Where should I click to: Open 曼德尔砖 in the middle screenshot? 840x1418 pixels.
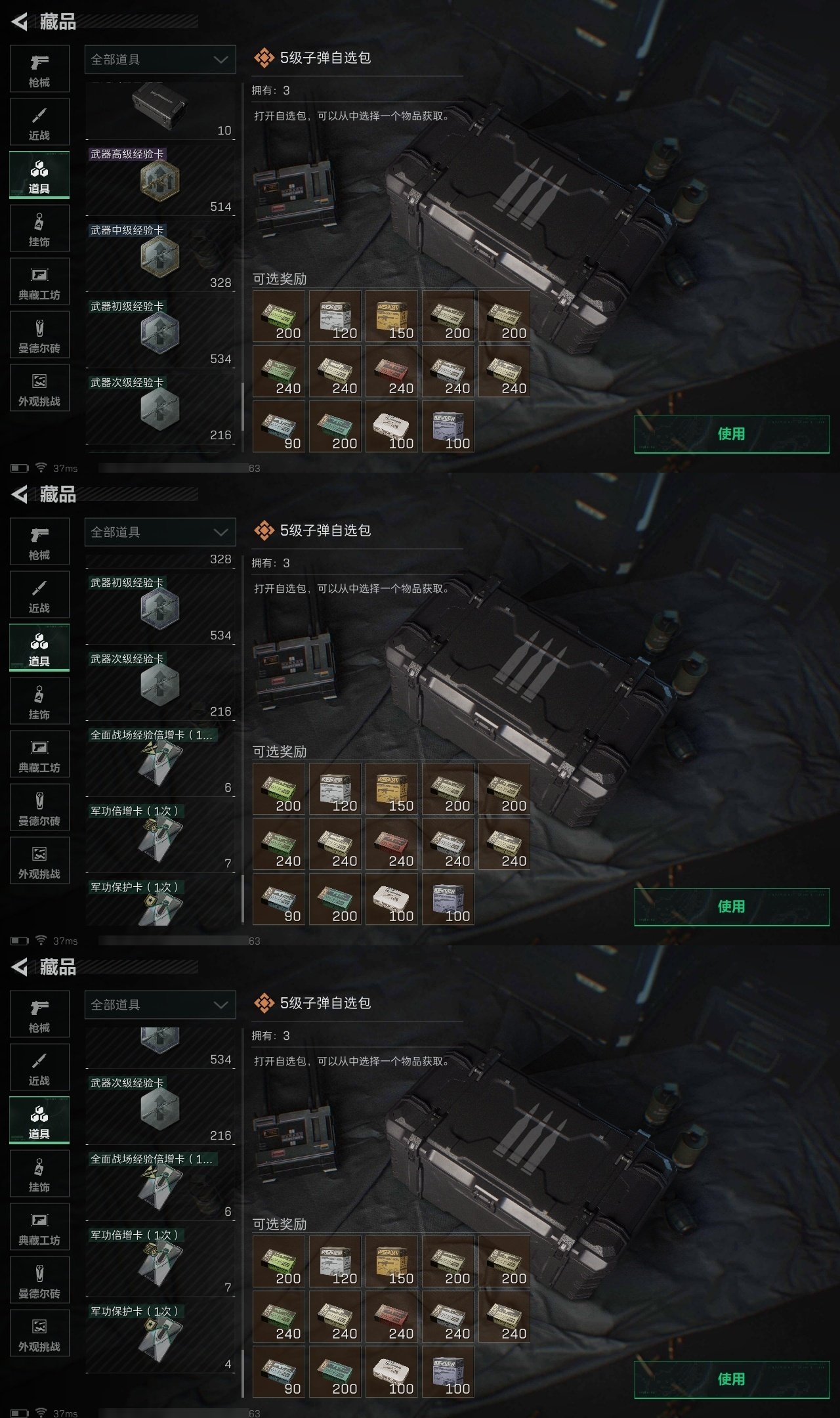(39, 807)
